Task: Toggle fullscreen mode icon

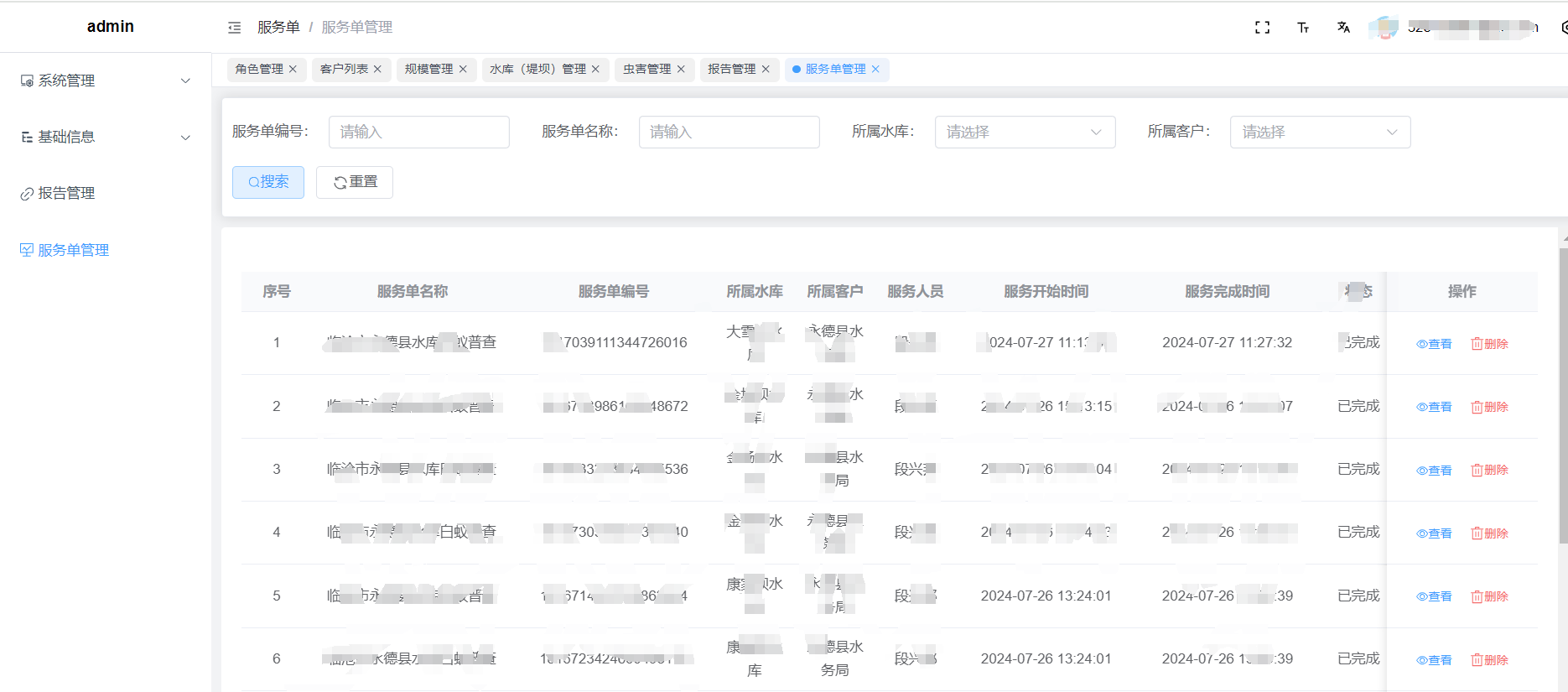Action: (x=1262, y=28)
